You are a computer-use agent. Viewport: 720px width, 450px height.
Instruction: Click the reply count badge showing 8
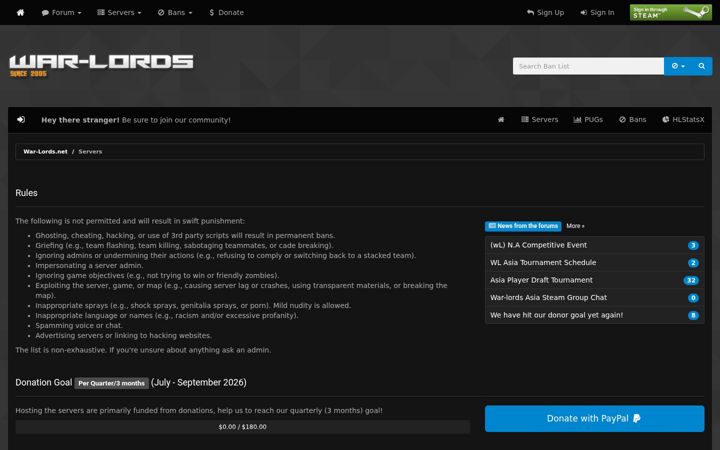coord(693,315)
